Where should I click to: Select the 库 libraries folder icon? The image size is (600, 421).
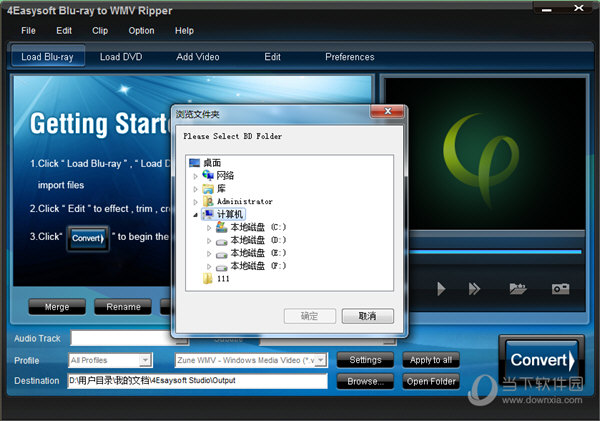pyautogui.click(x=208, y=189)
